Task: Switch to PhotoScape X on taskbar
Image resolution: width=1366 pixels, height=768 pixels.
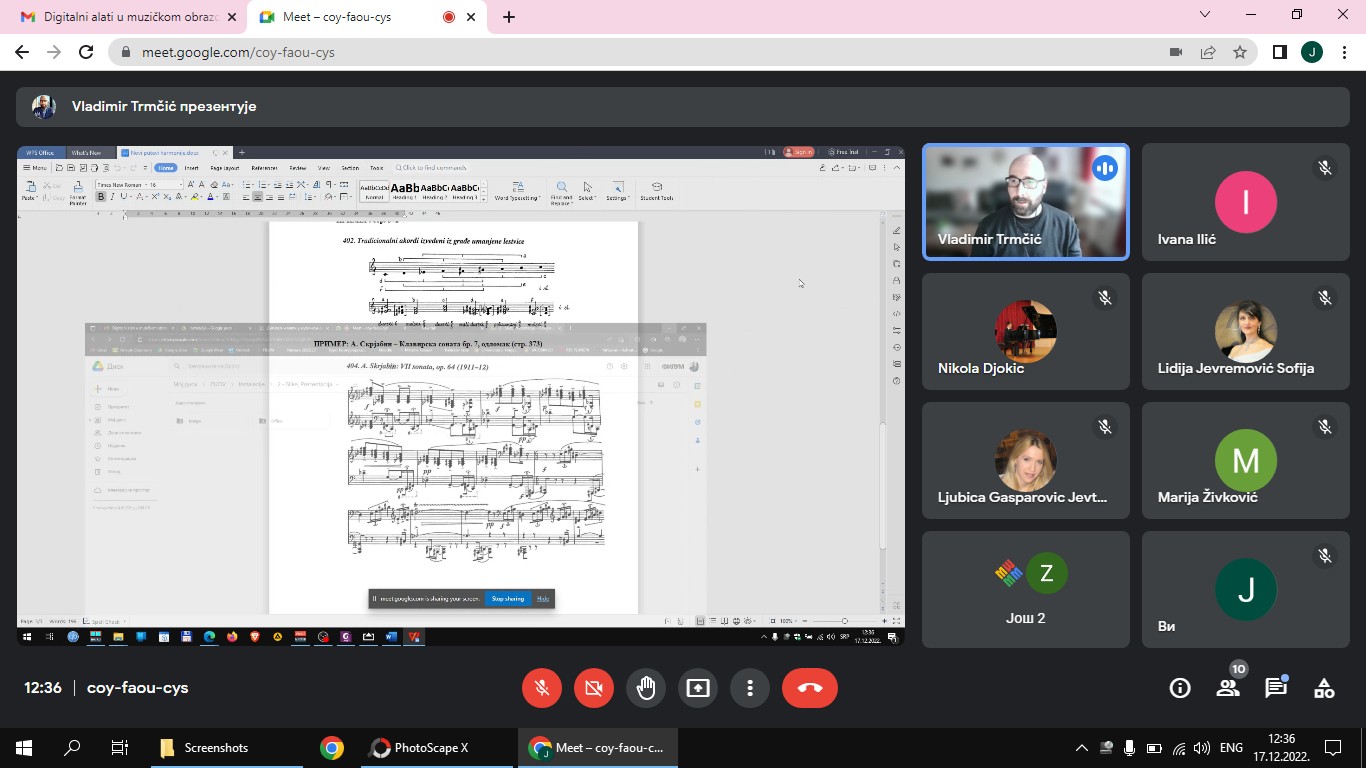Action: tap(437, 747)
